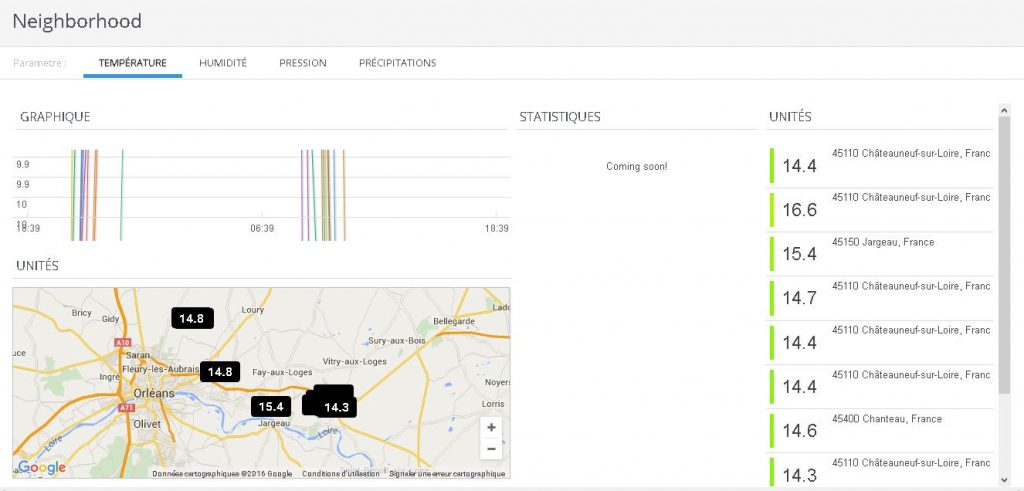The image size is (1024, 491).
Task: Switch to the Pression tab
Action: 302,63
